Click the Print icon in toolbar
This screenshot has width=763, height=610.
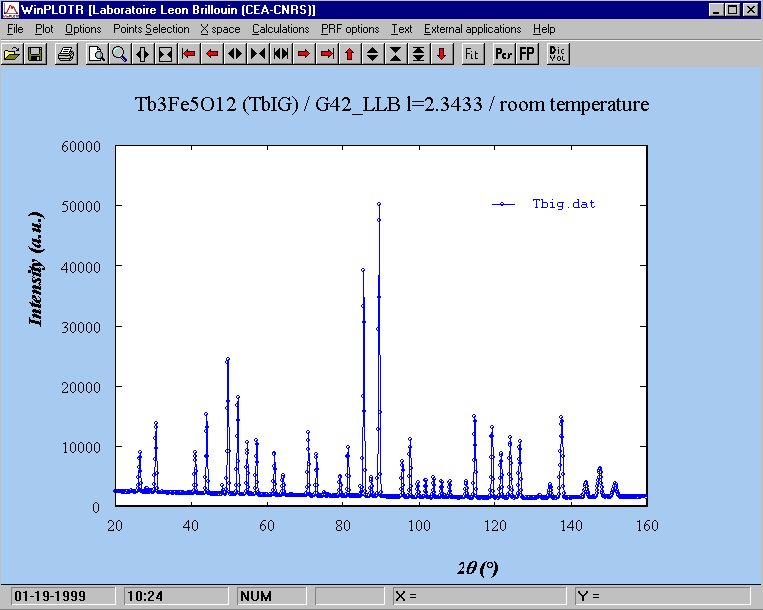click(x=65, y=53)
